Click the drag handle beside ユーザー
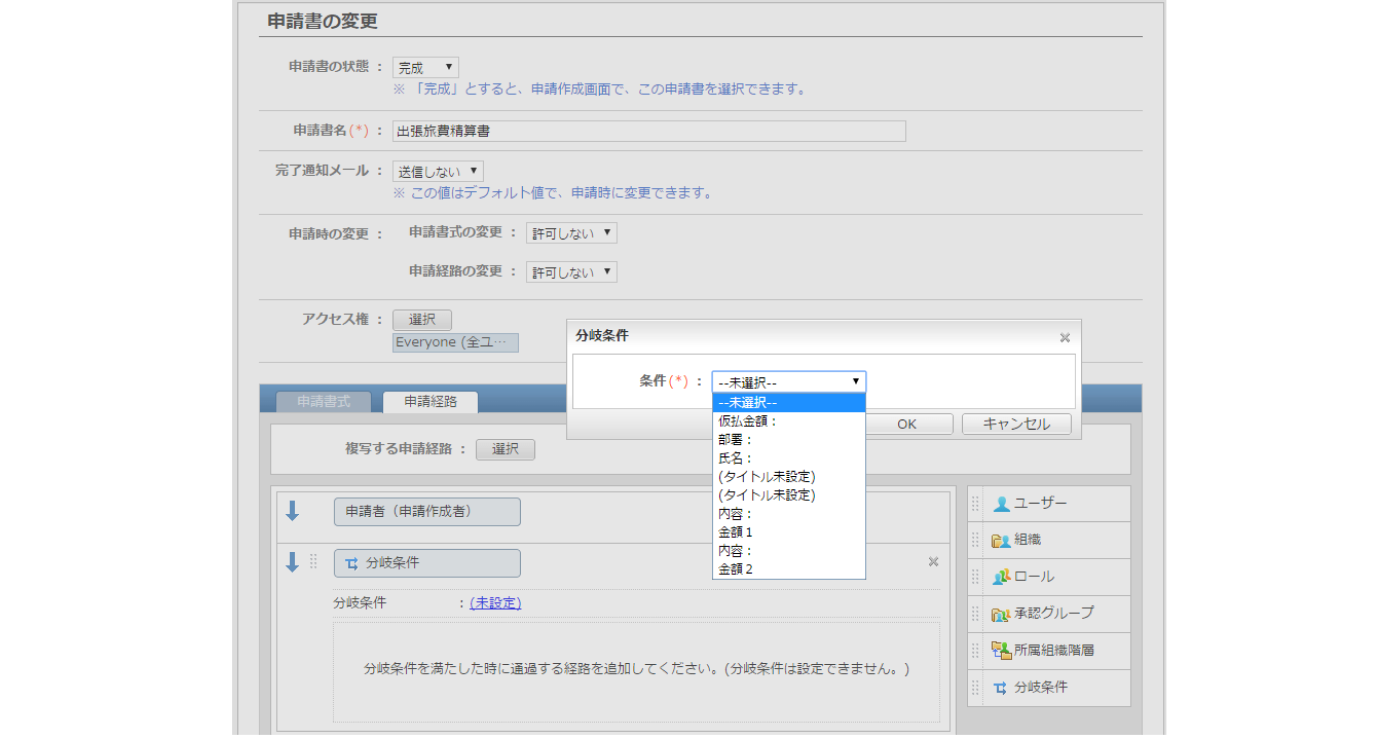This screenshot has height=736, width=1400. pos(976,504)
